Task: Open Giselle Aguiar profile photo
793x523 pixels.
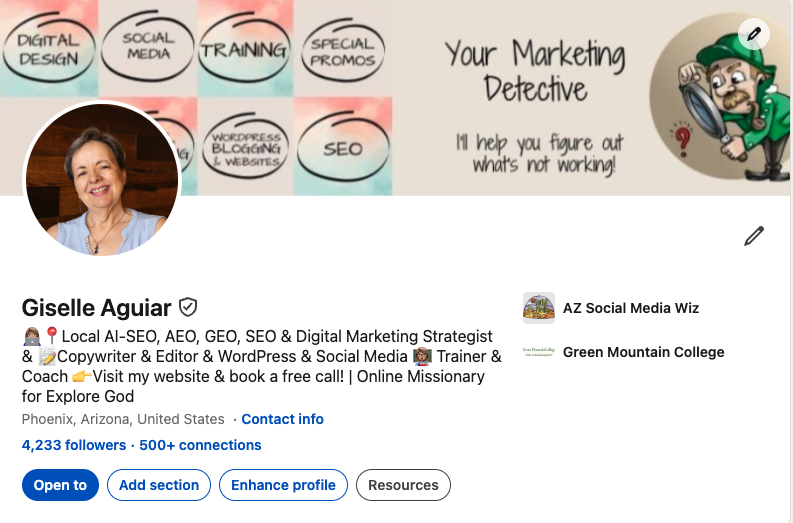Action: (x=102, y=179)
